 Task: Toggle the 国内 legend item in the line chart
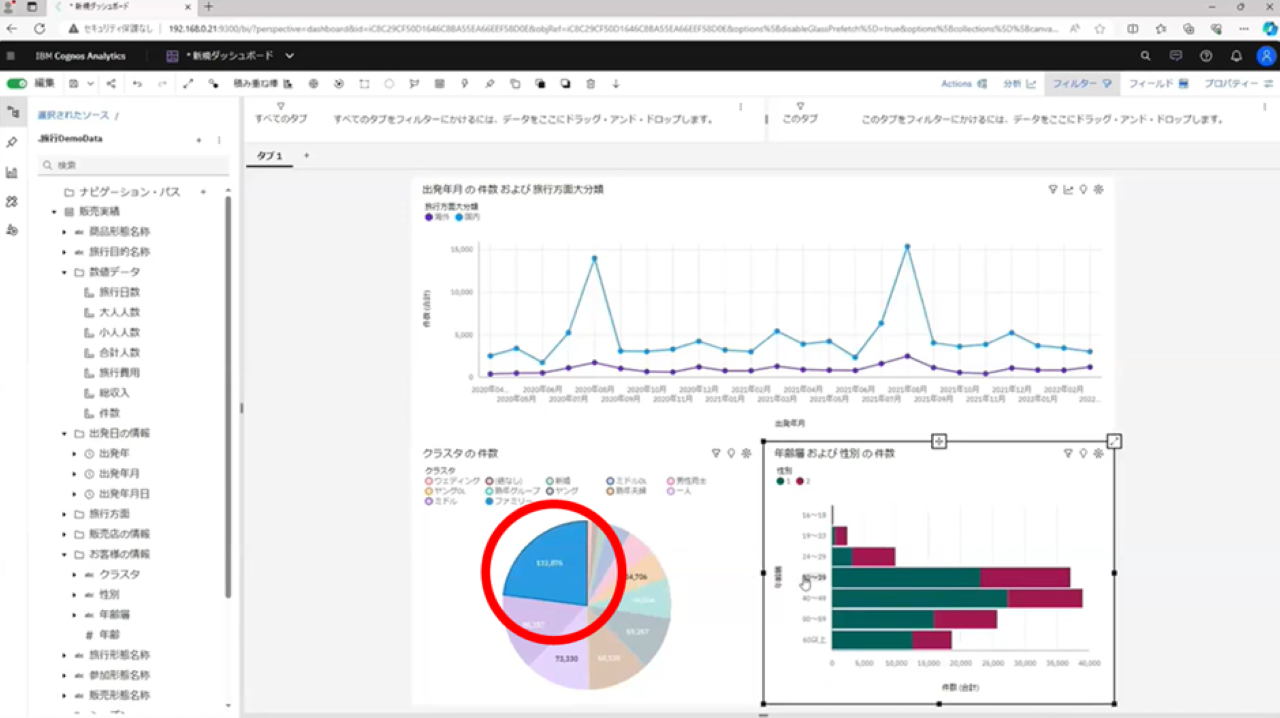click(467, 216)
